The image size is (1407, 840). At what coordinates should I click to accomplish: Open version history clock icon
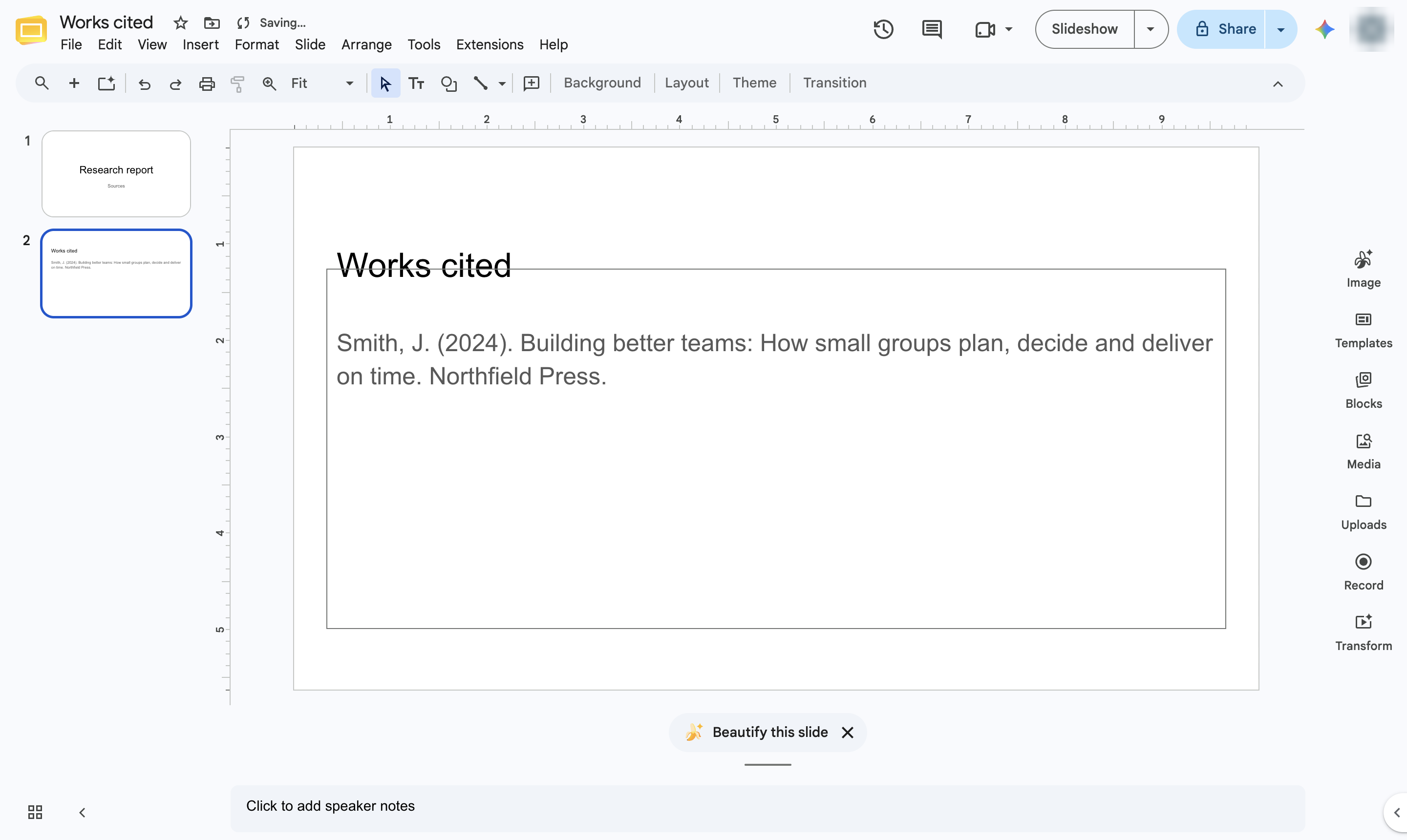click(x=883, y=29)
